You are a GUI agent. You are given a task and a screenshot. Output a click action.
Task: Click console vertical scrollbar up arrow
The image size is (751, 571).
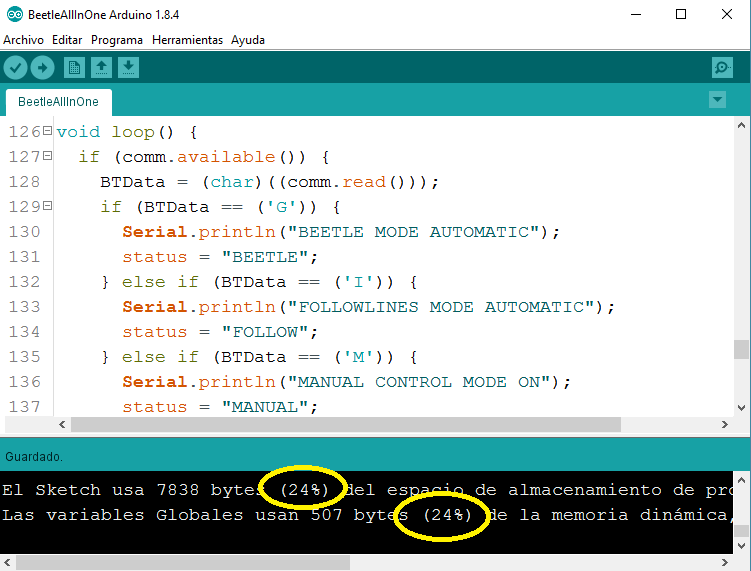(x=741, y=480)
